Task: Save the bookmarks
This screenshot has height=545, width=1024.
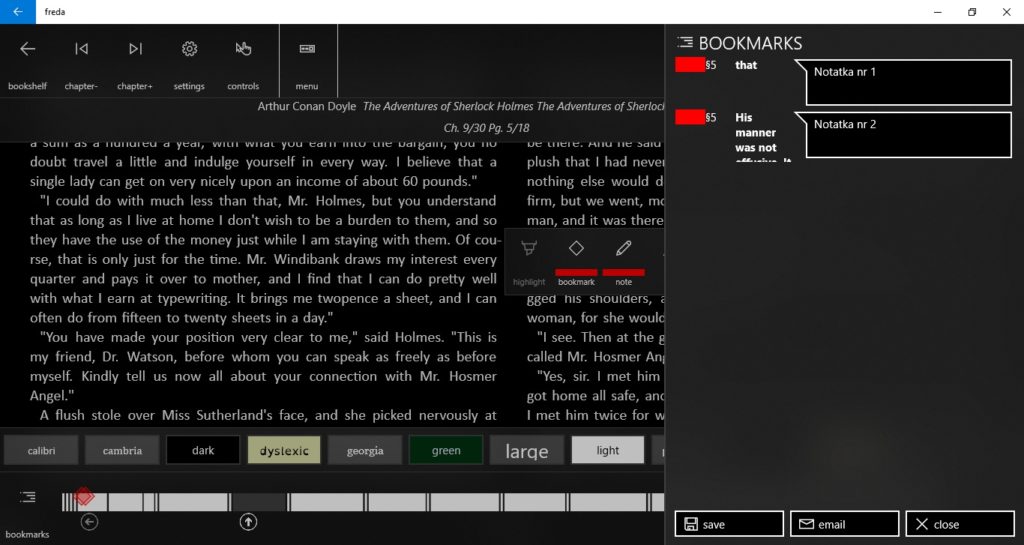Action: (x=729, y=524)
